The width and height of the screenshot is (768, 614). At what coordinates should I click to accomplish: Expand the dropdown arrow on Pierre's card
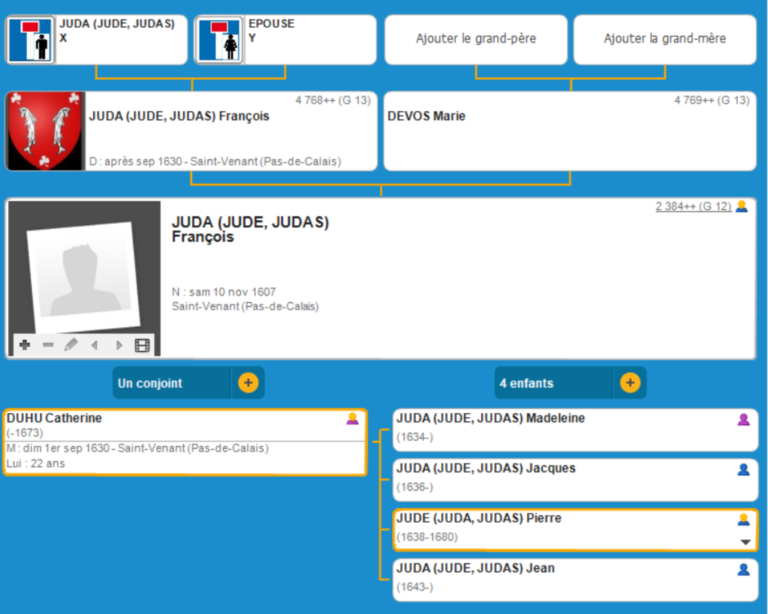point(743,542)
